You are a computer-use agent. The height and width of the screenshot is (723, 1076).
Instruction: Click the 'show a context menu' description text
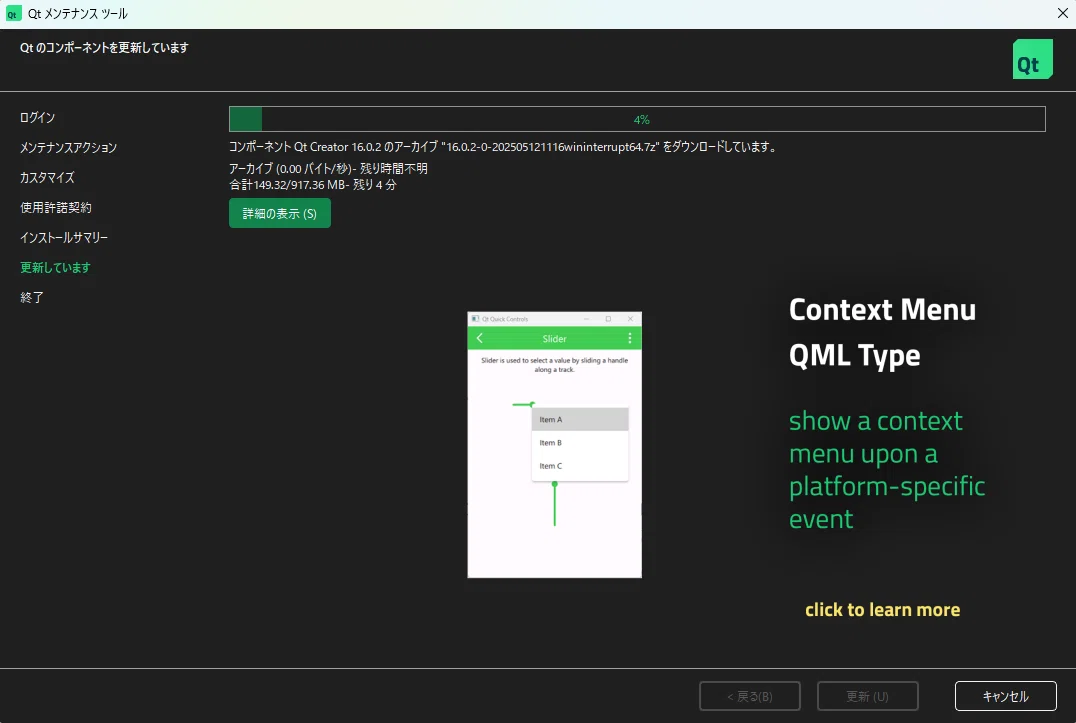[x=887, y=470]
